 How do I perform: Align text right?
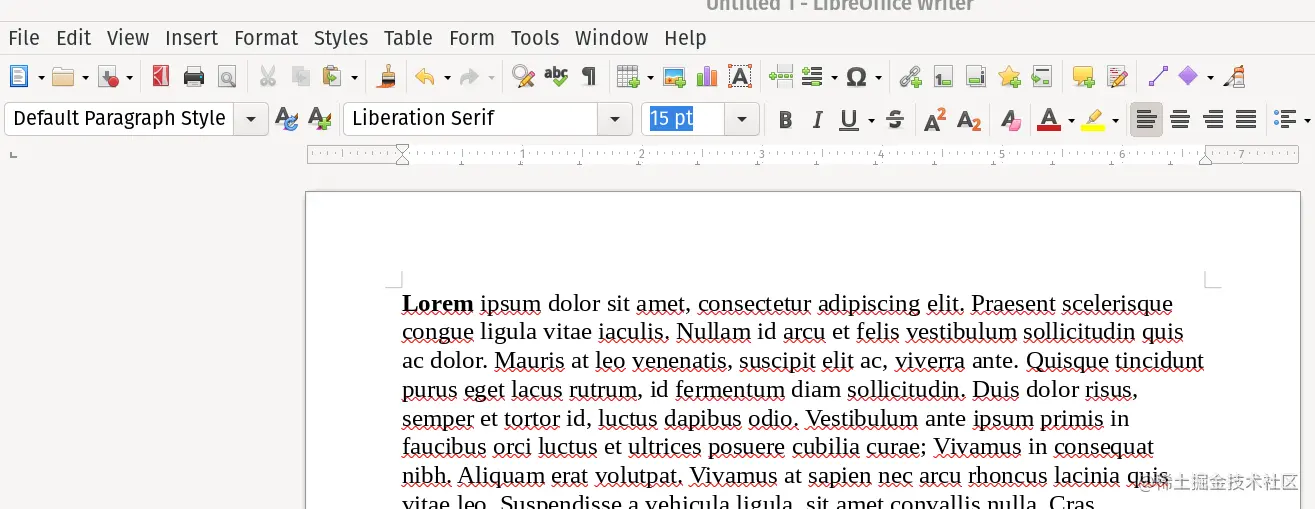(1213, 120)
